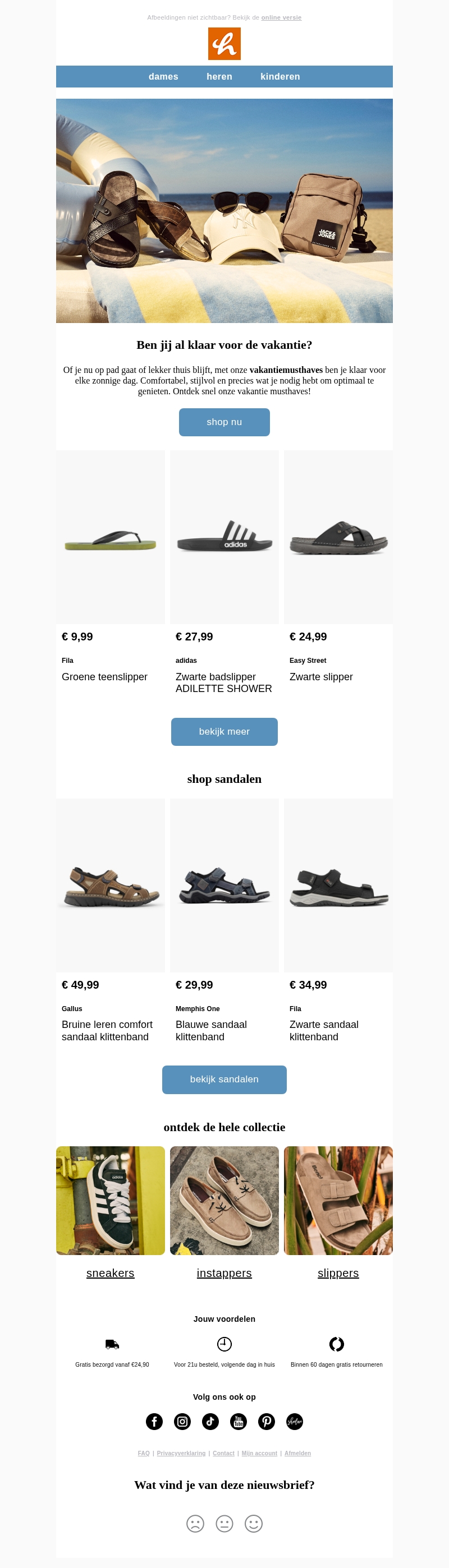The image size is (449, 1568).
Task: Rate newsletter with the sad face
Action: pyautogui.click(x=195, y=1524)
